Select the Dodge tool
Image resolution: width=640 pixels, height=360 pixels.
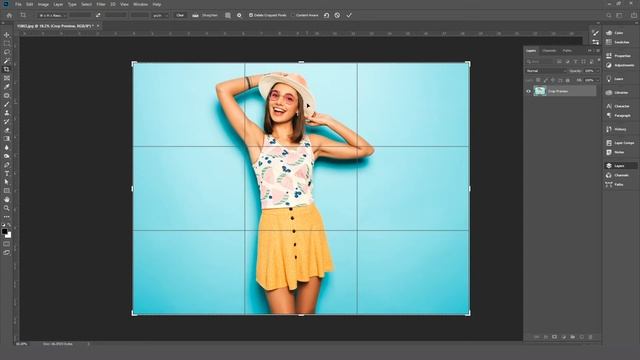coord(7,156)
